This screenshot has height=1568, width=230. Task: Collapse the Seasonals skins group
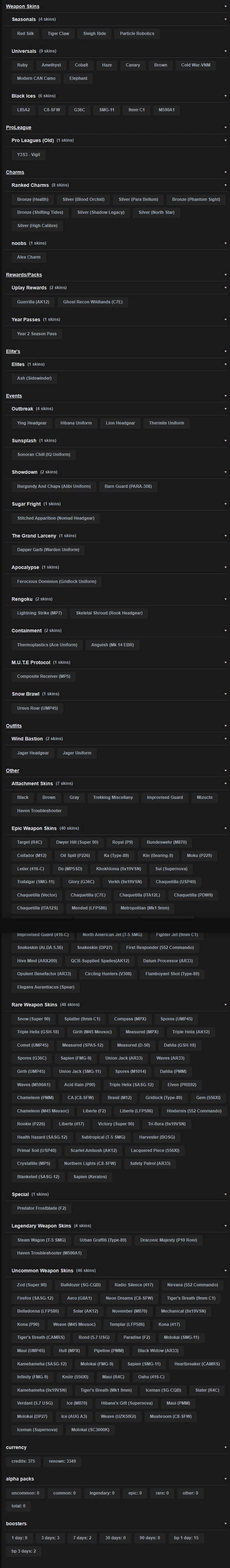click(x=226, y=20)
